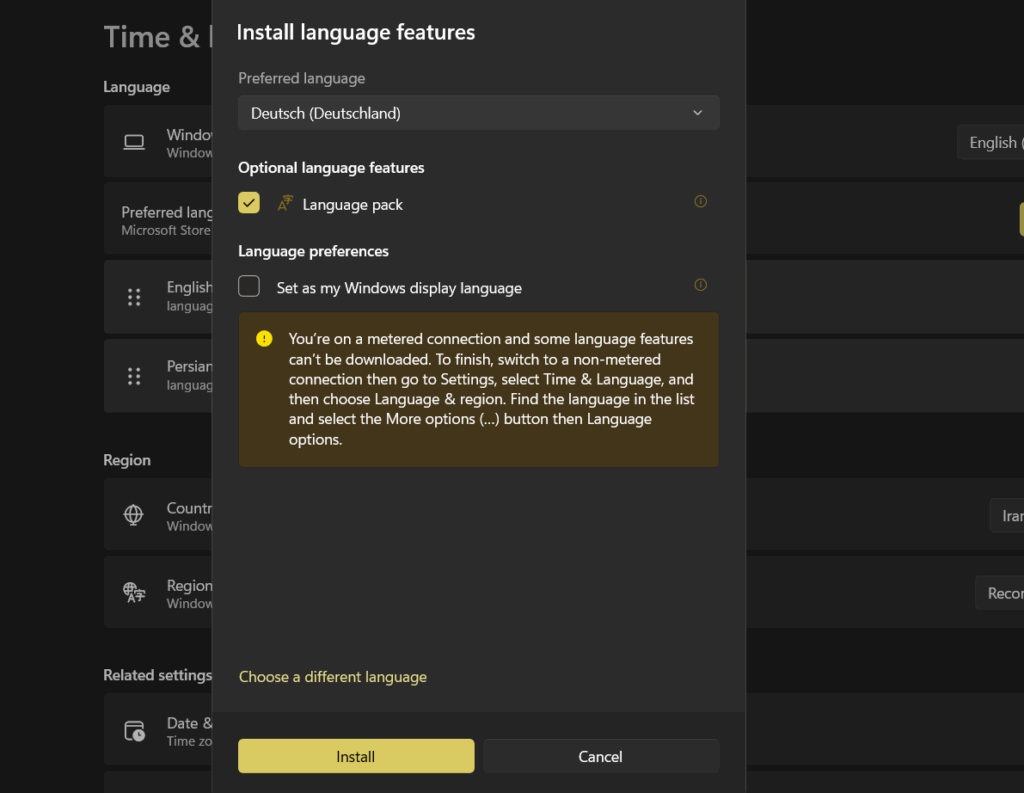Start installation with the Install button

[356, 756]
